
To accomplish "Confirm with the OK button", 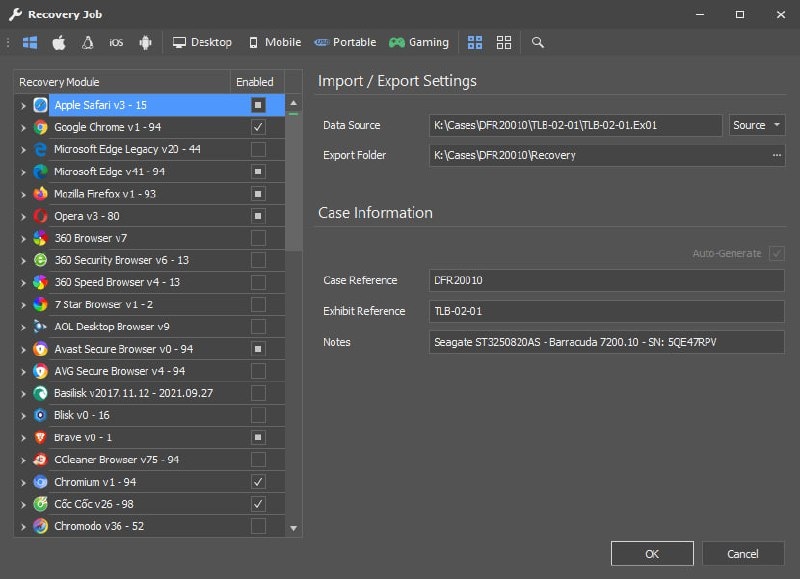I will (652, 553).
